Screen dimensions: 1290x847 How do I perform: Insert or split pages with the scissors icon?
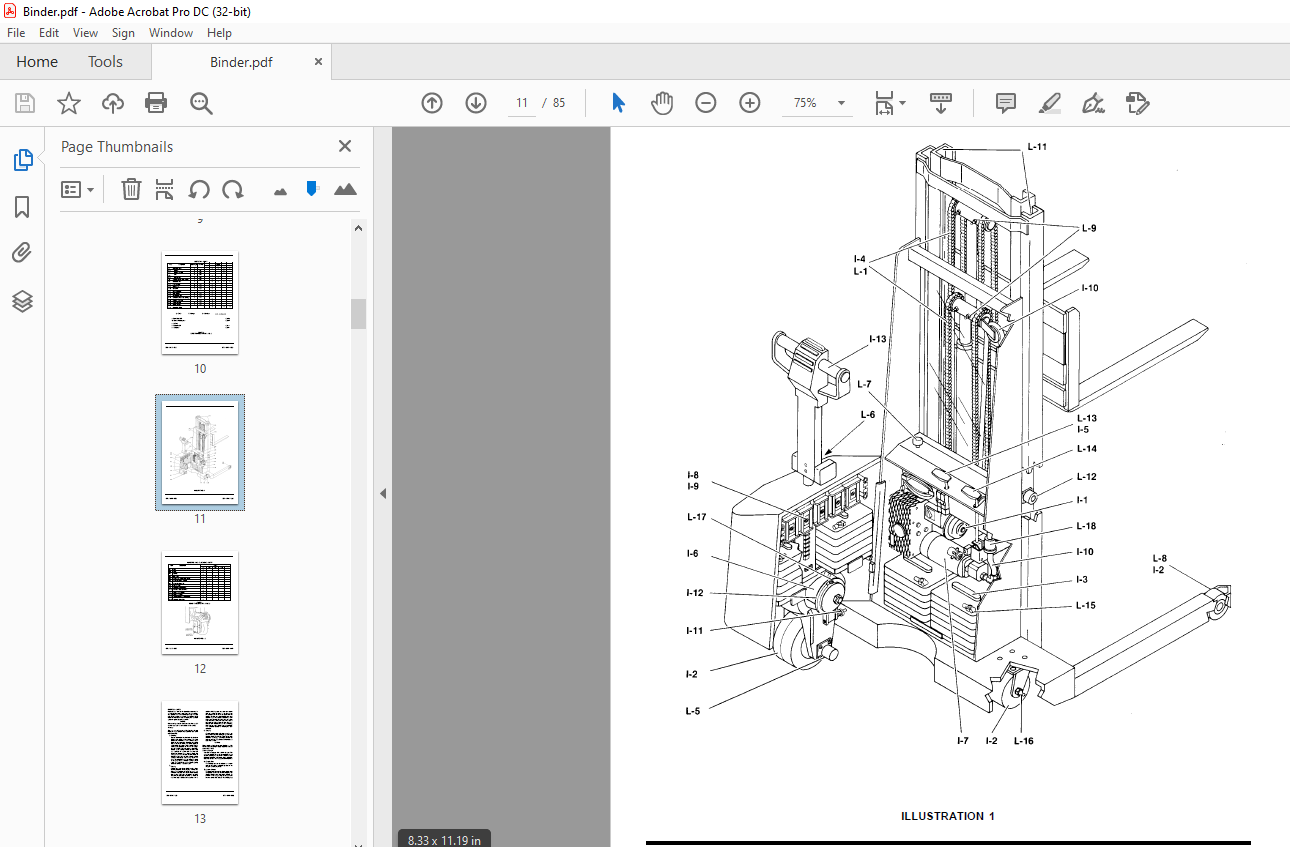165,189
